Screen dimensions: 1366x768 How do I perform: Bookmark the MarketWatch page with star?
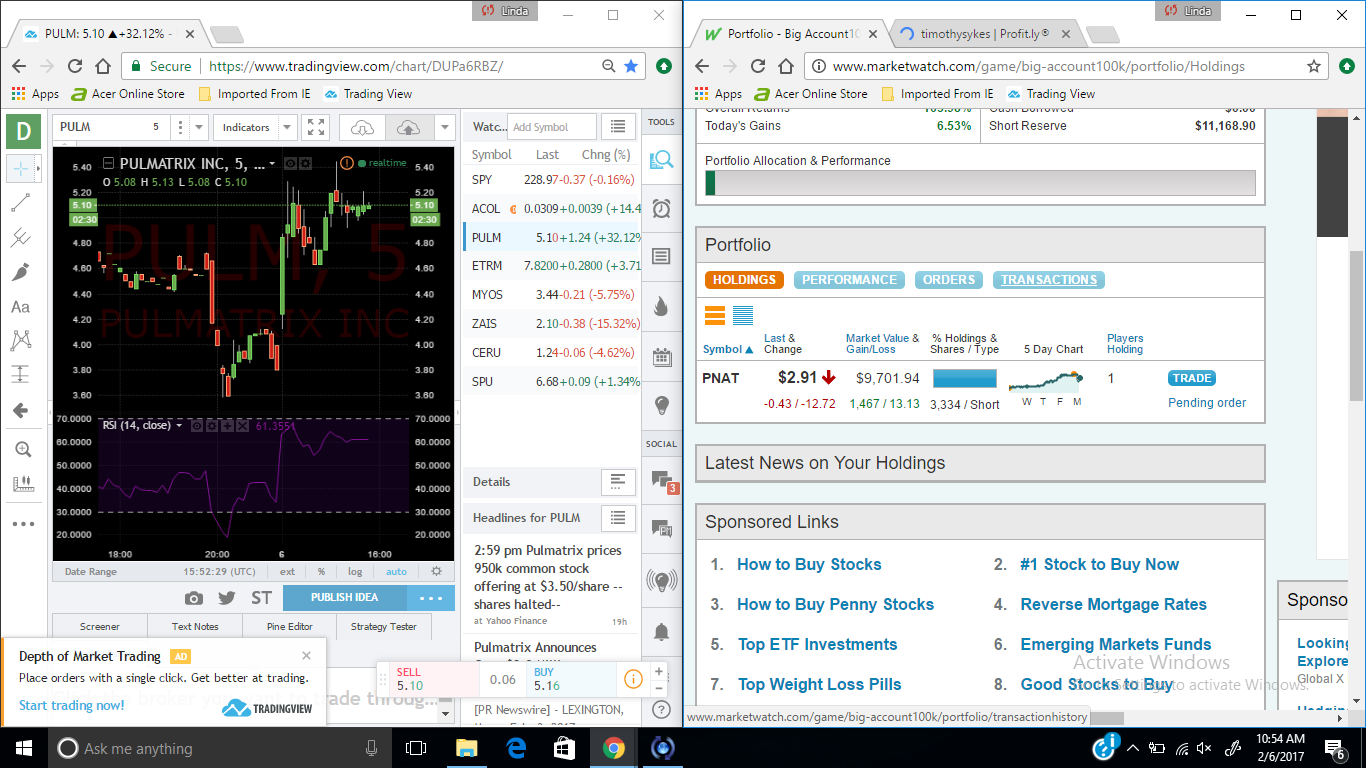pyautogui.click(x=1314, y=66)
